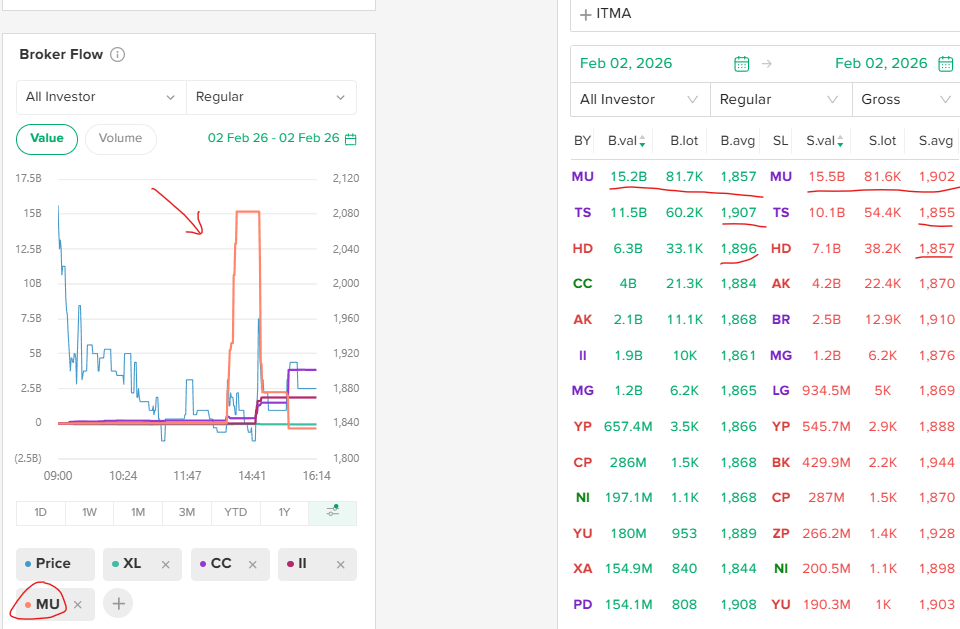
Task: Select the 1W timeframe tab
Action: coord(89,513)
